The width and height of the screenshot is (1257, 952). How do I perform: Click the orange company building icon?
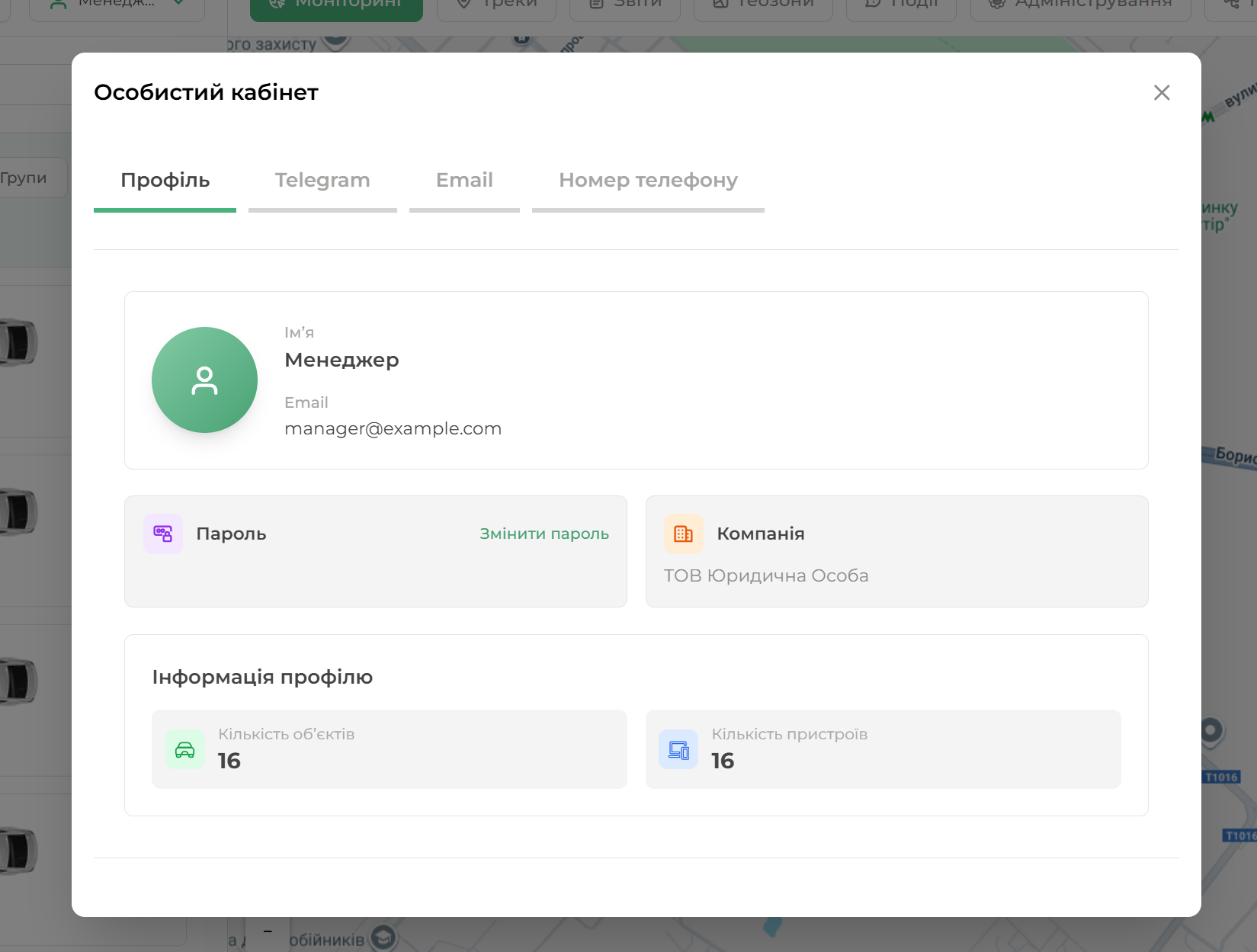[x=683, y=534]
